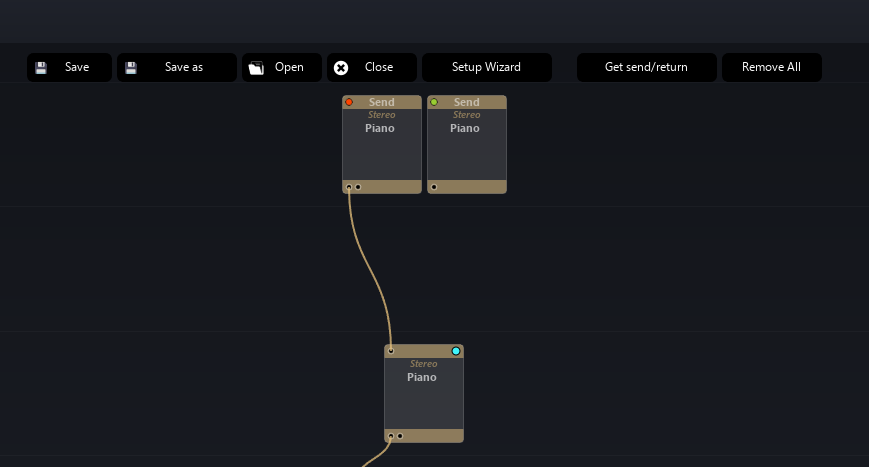
Task: Toggle the green indicator on second Send node
Action: (x=434, y=102)
